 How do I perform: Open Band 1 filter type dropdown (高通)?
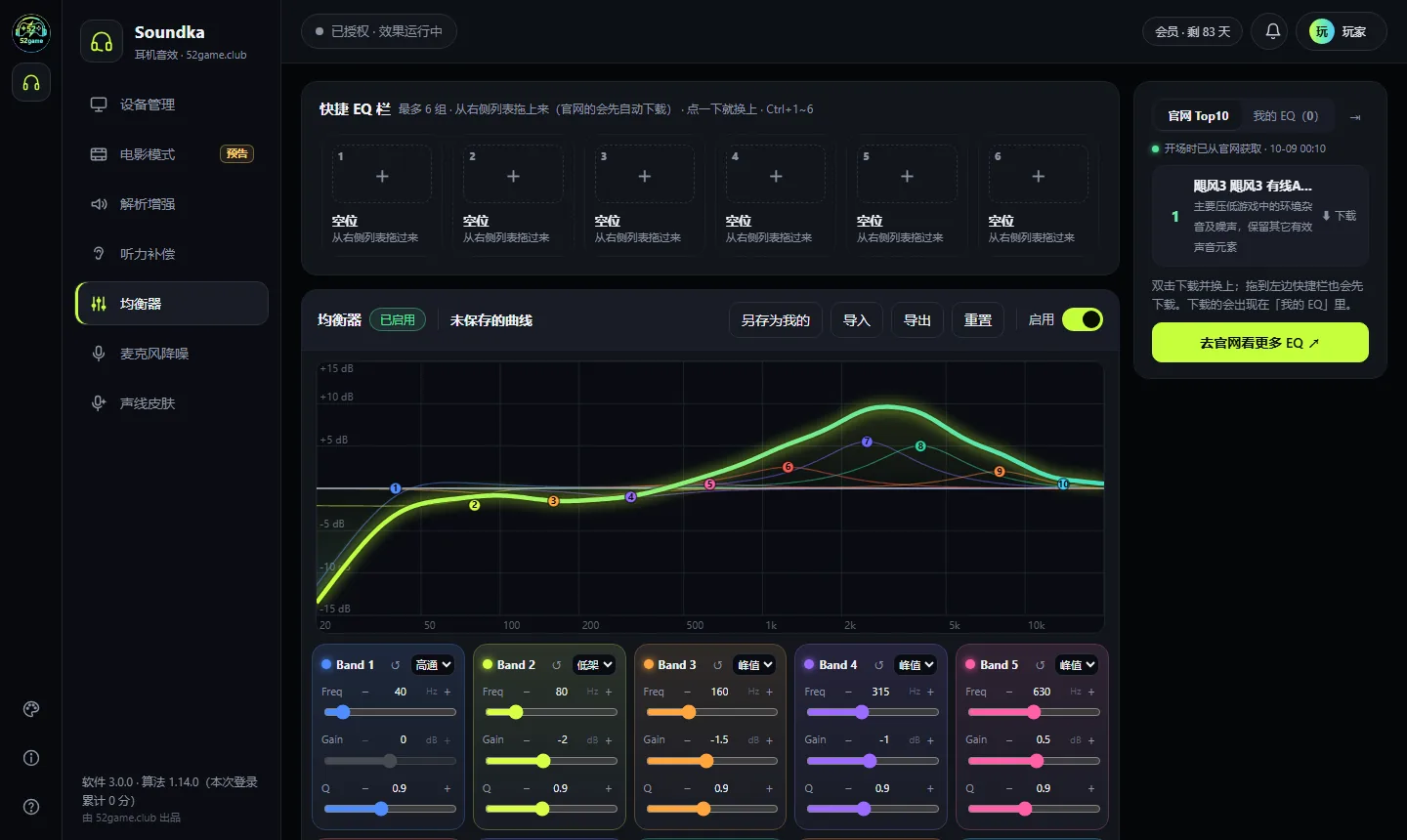pos(433,665)
